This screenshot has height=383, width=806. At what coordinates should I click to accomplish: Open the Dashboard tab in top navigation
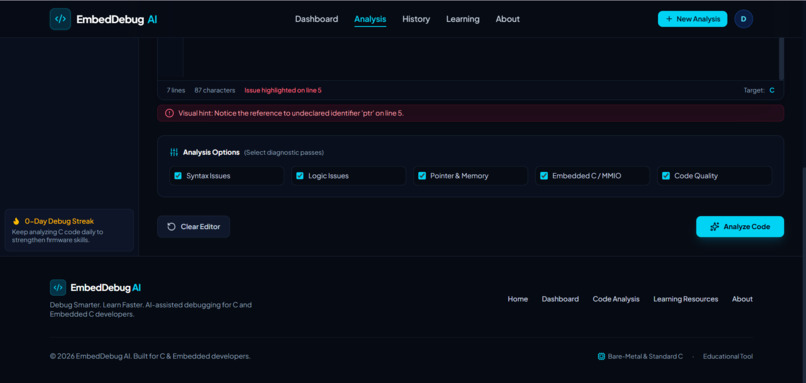pos(317,19)
